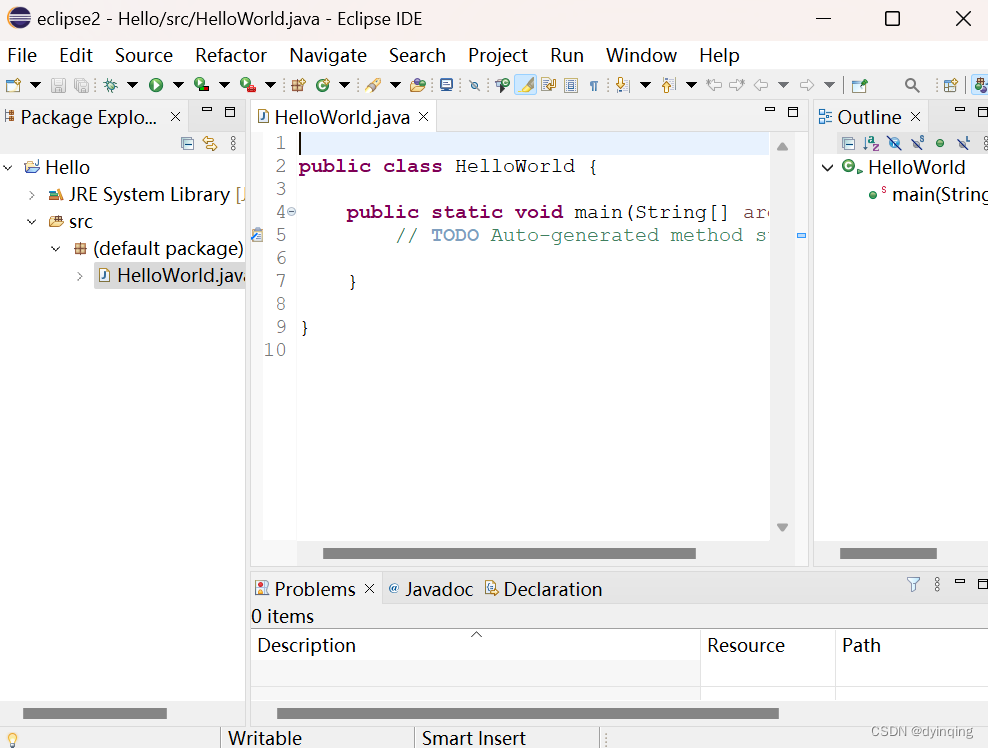The image size is (988, 748).
Task: Open dropdown arrow beside Run icon
Action: (178, 85)
